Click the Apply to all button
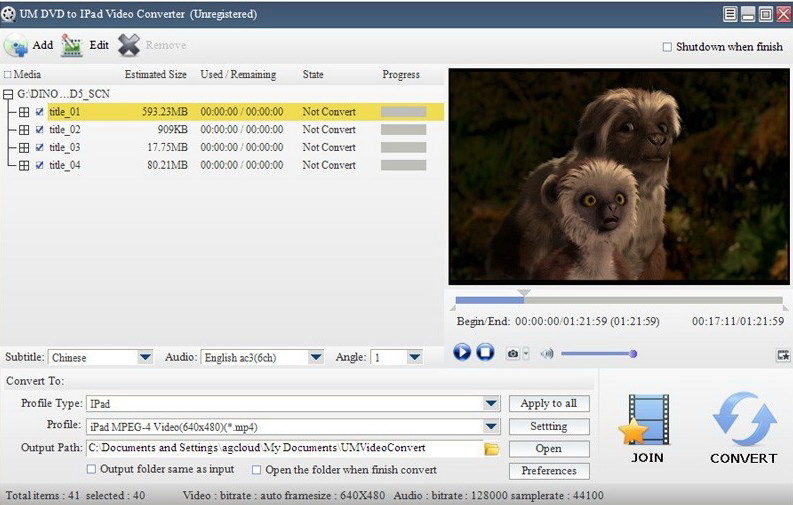The width and height of the screenshot is (793, 505). point(549,404)
